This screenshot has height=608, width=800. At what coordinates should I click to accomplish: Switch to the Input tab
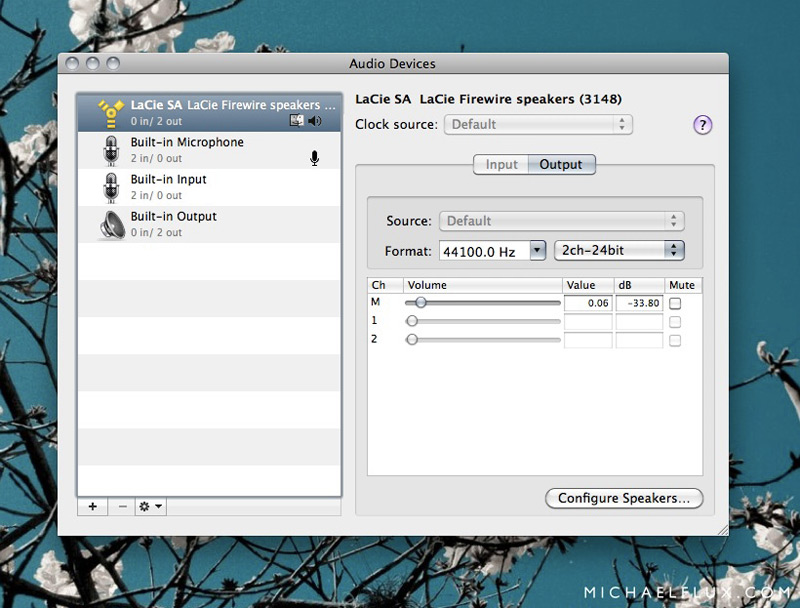501,164
